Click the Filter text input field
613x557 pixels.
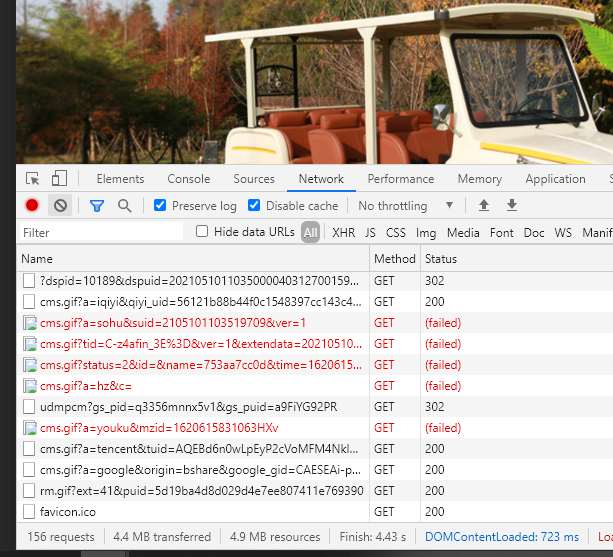pyautogui.click(x=100, y=233)
